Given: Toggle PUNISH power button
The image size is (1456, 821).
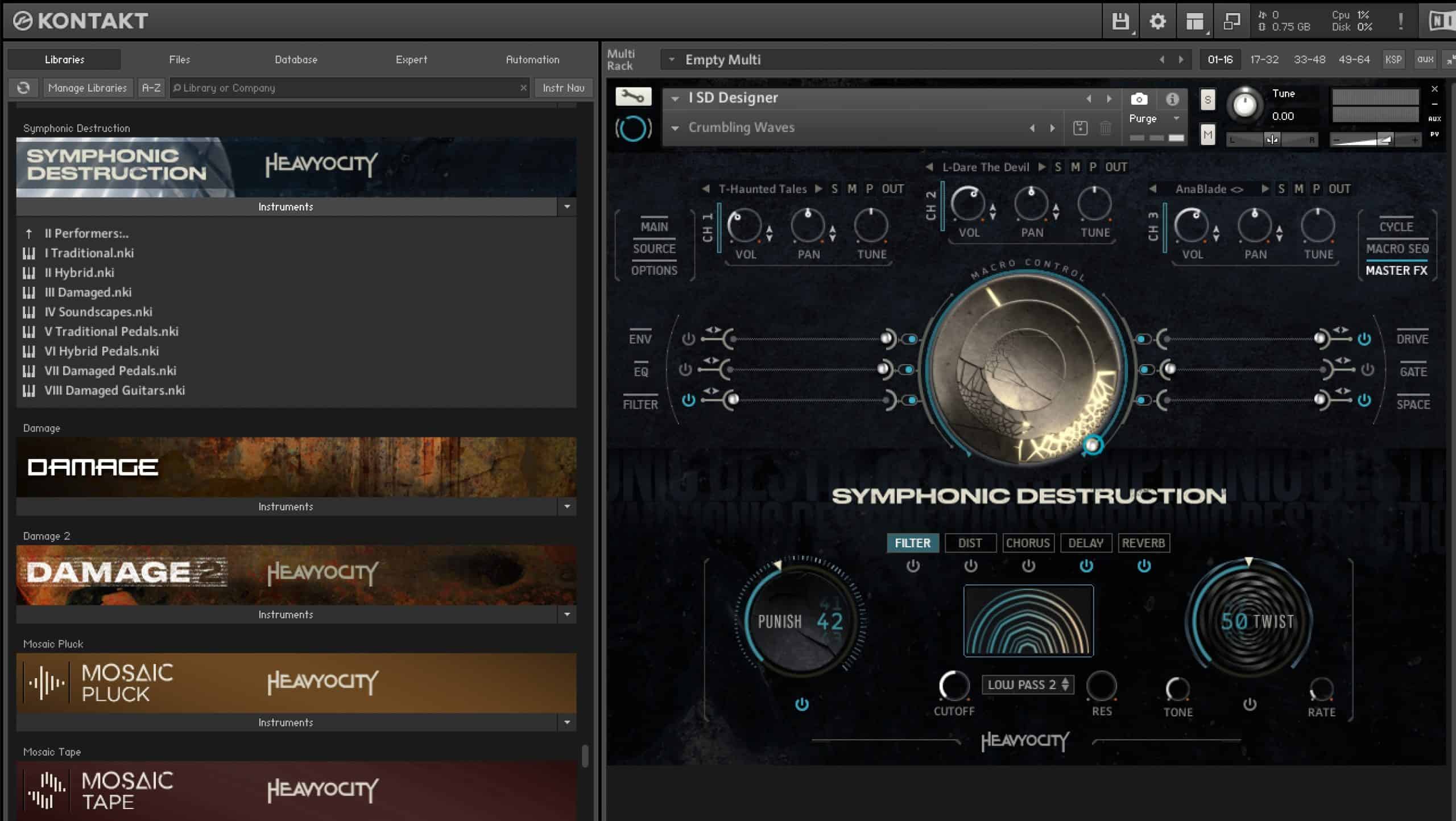Looking at the screenshot, I should [x=802, y=704].
